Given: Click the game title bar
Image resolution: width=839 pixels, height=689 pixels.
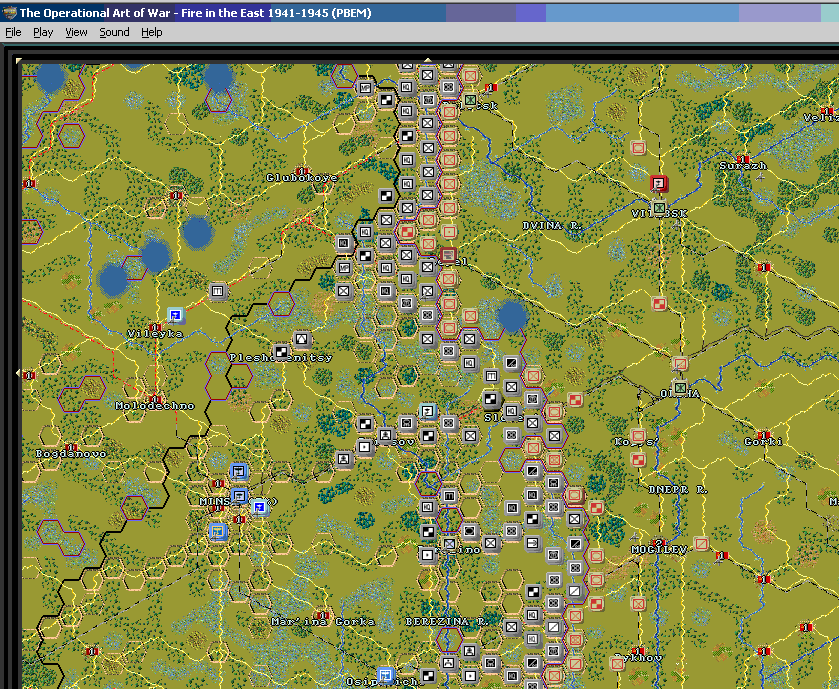Looking at the screenshot, I should pos(420,13).
